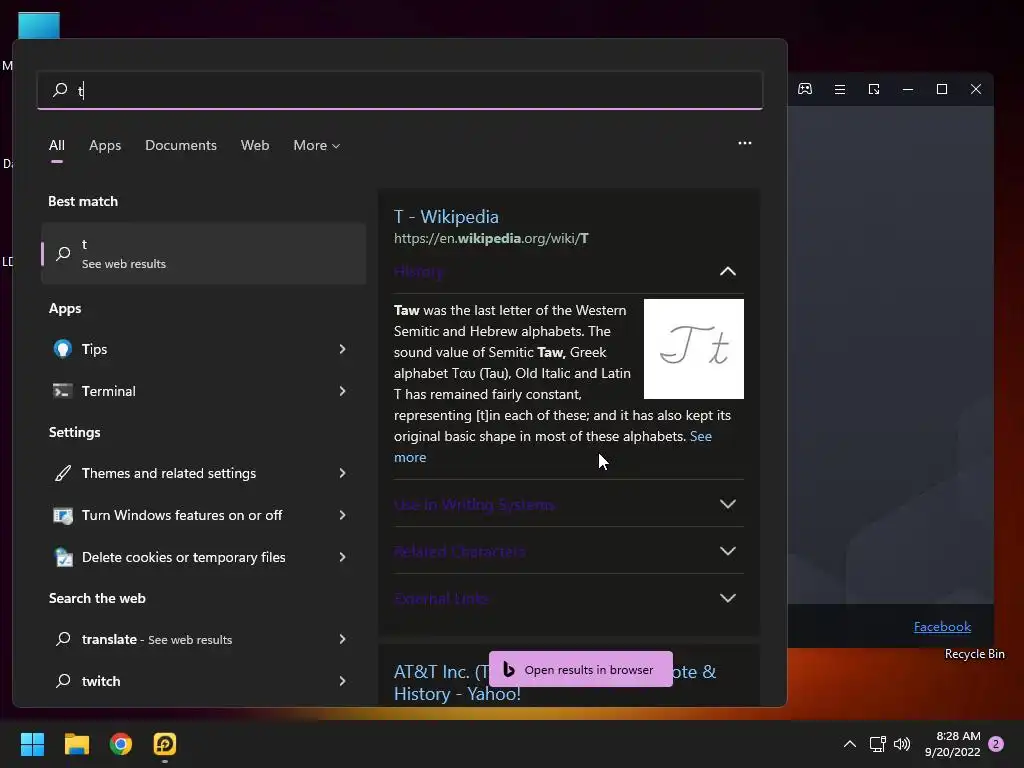Expand the Tips result arrow
1024x768 pixels.
[342, 349]
